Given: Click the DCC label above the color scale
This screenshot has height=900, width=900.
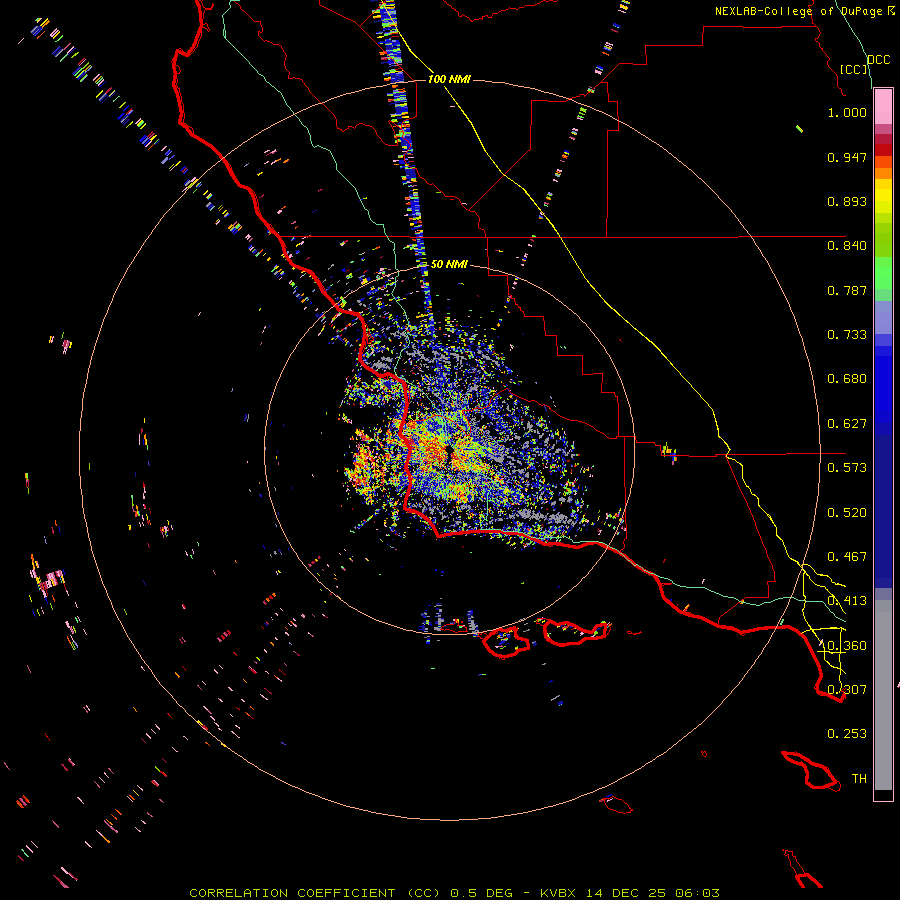Looking at the screenshot, I should pos(878,60).
